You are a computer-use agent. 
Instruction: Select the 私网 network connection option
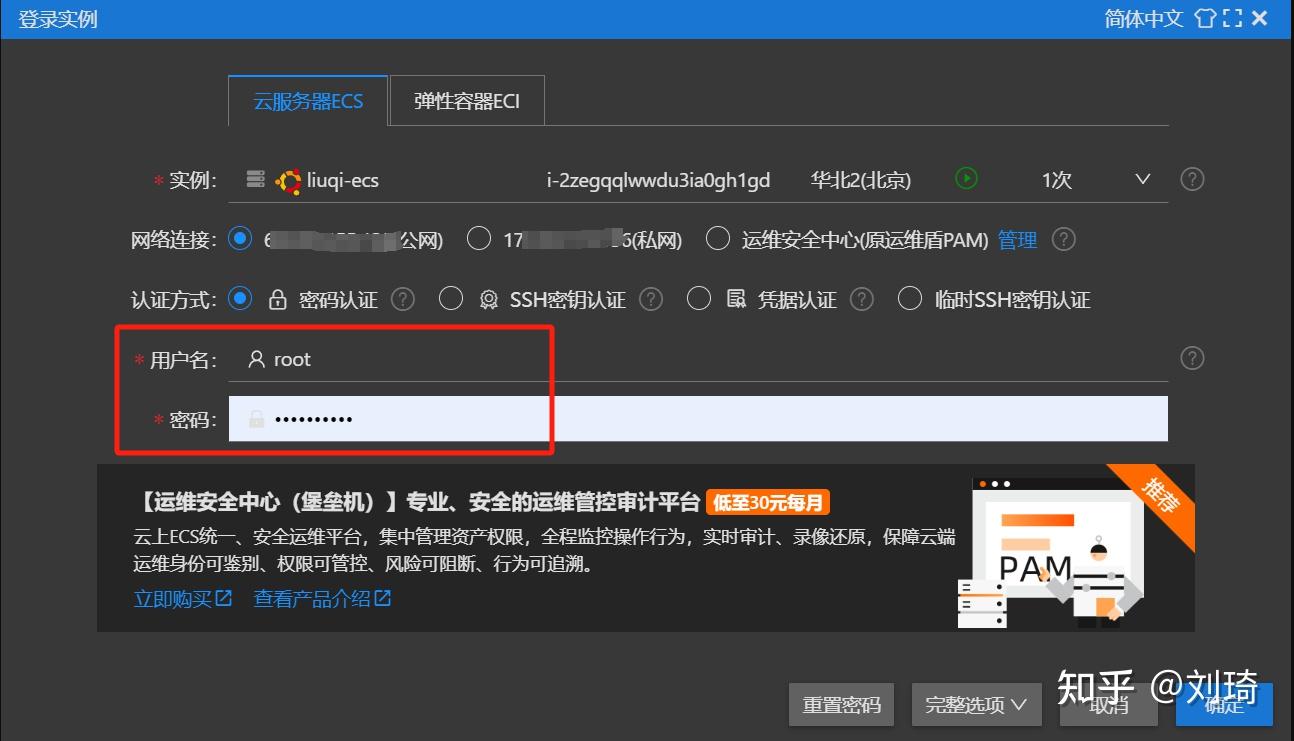click(x=479, y=239)
